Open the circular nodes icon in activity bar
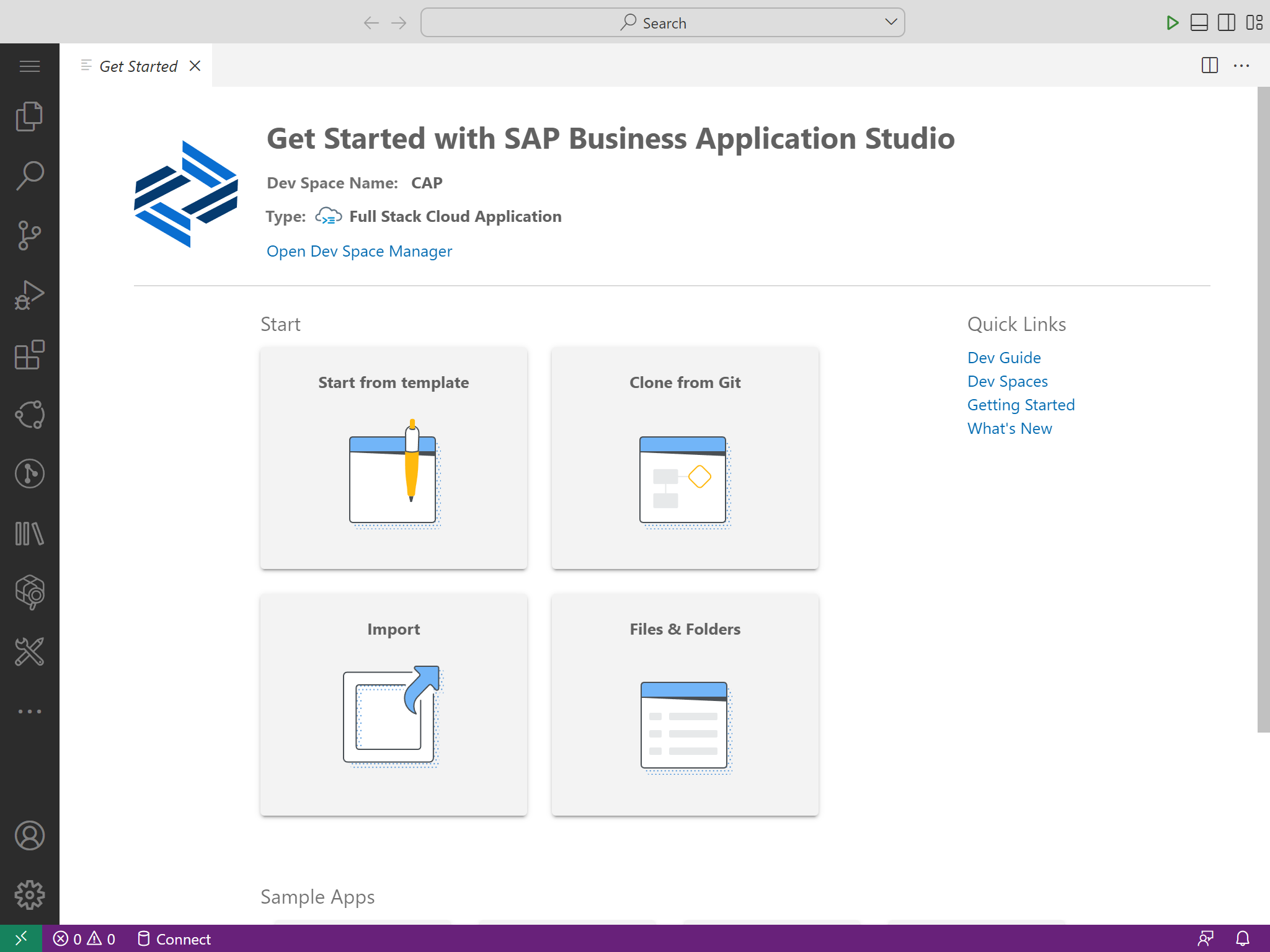 (29, 414)
